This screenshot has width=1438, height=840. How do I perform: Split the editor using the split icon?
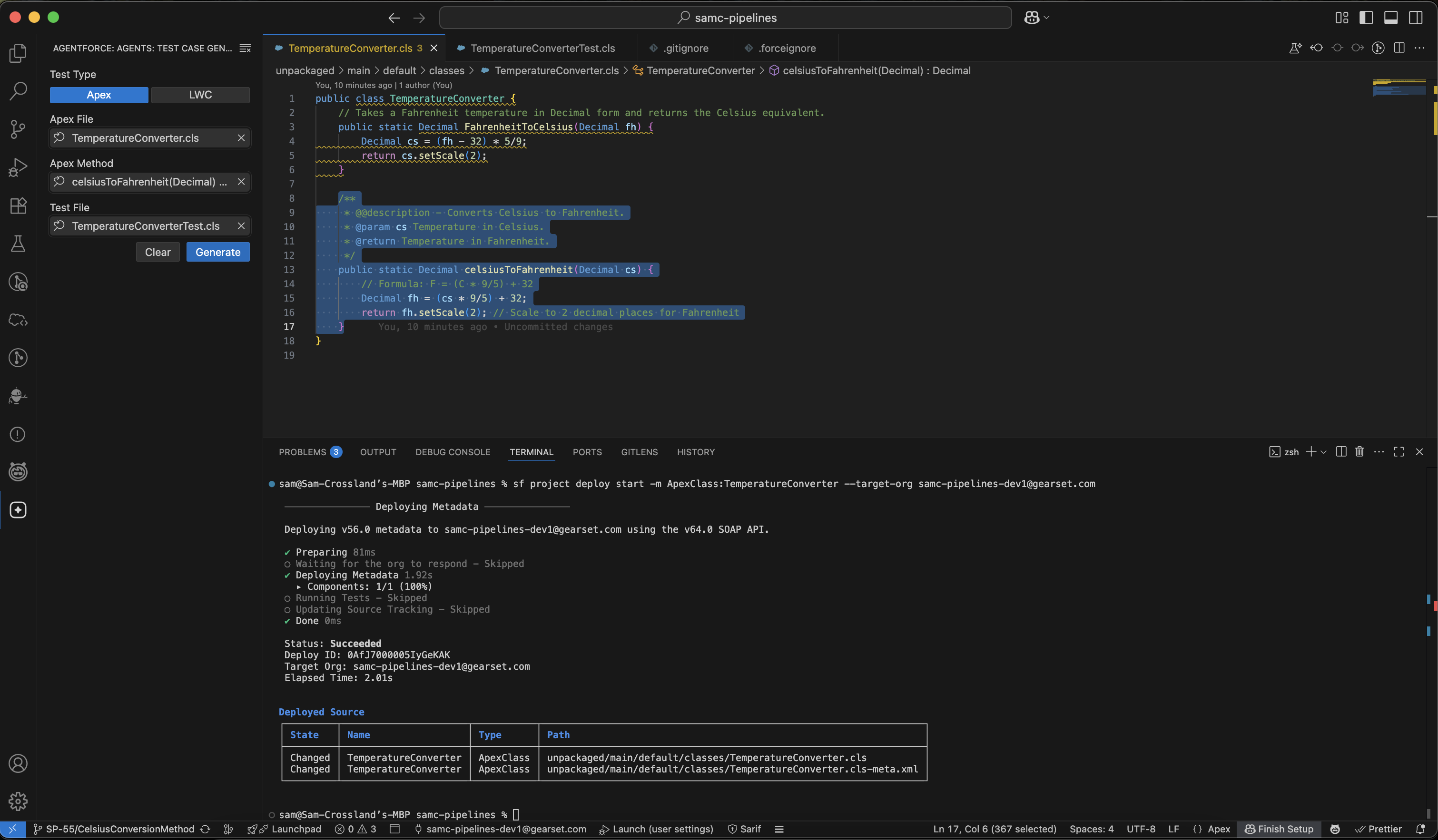pos(1399,48)
